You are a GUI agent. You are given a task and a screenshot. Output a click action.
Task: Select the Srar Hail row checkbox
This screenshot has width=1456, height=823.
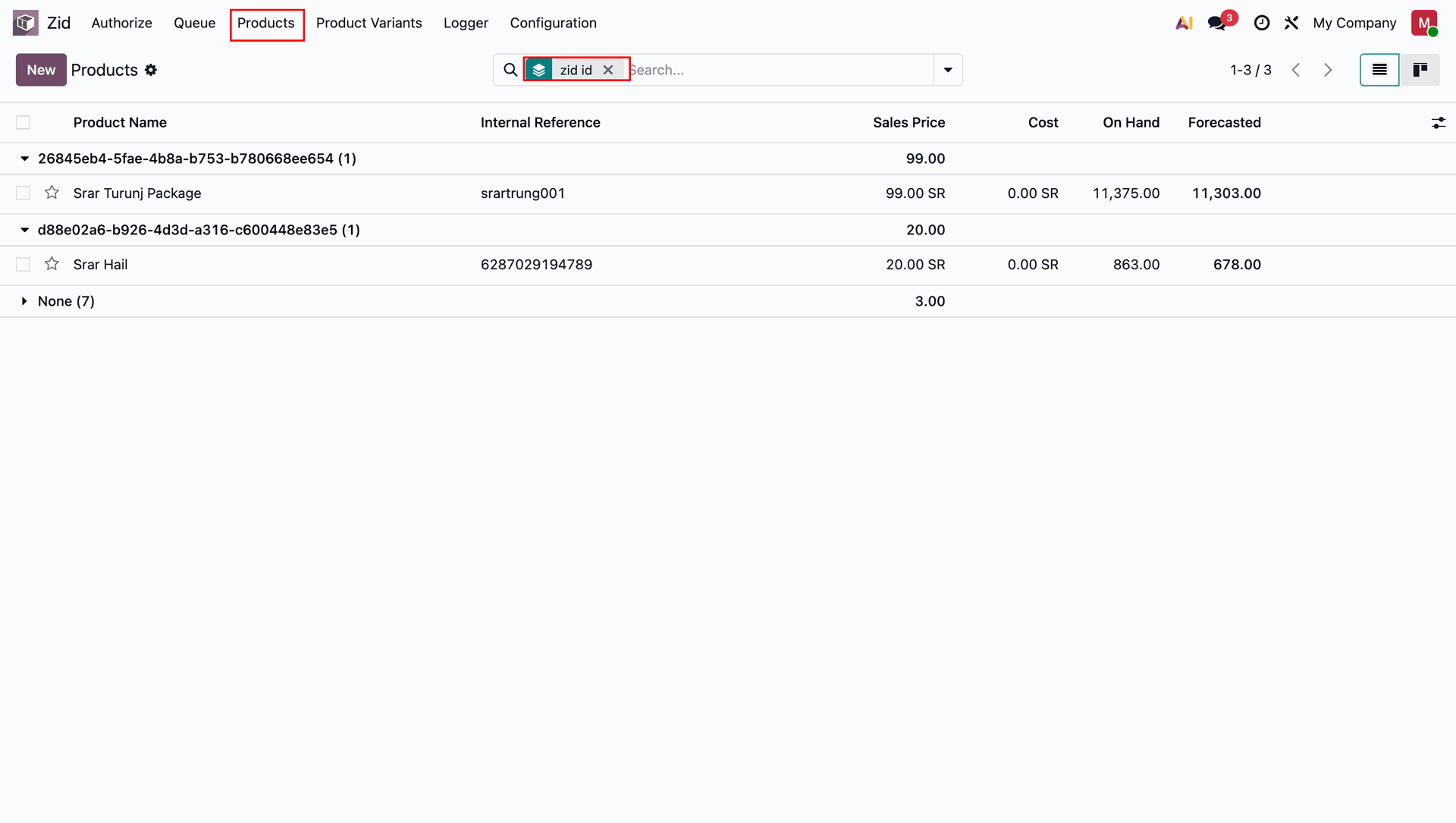pos(23,265)
